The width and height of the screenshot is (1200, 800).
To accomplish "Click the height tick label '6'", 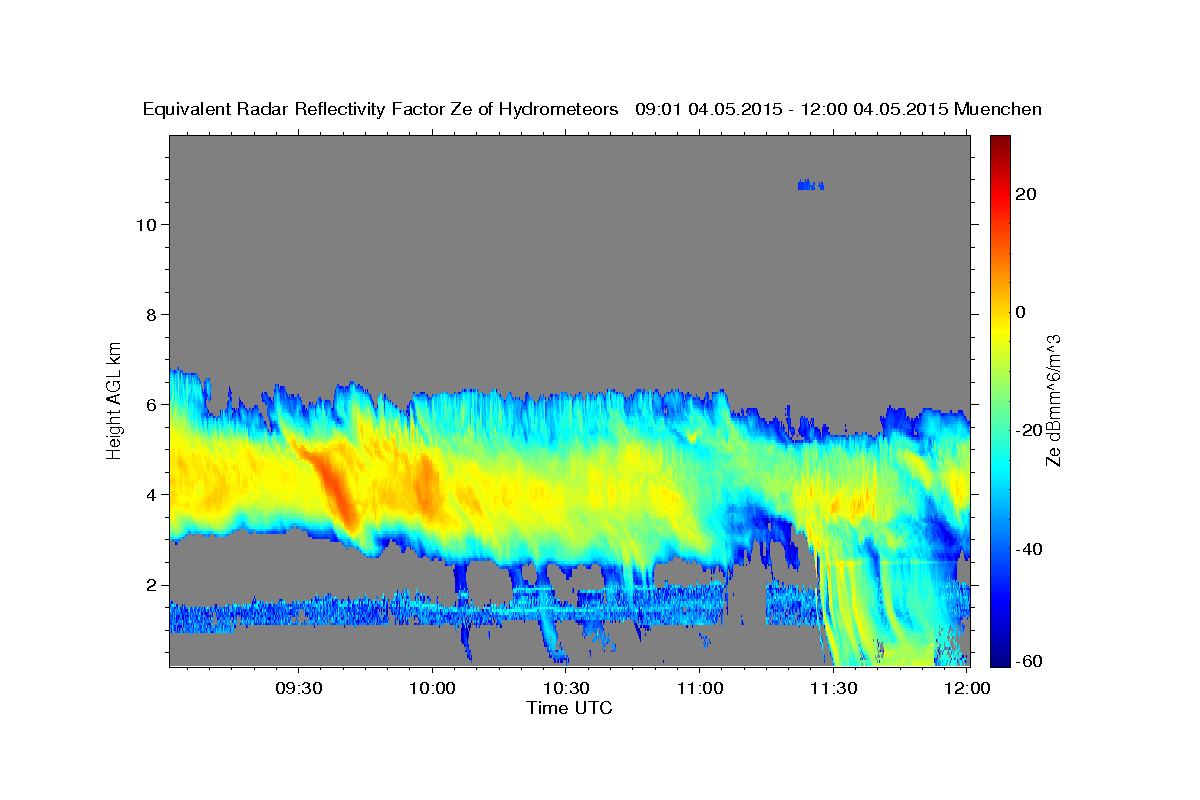I will coord(149,404).
